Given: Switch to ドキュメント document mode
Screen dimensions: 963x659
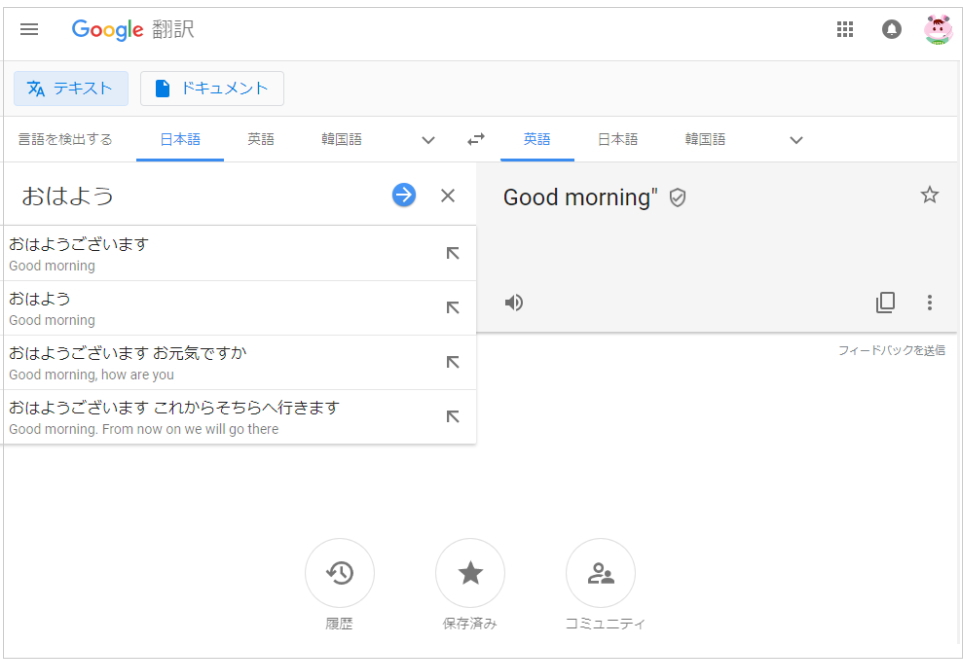Looking at the screenshot, I should tap(212, 88).
